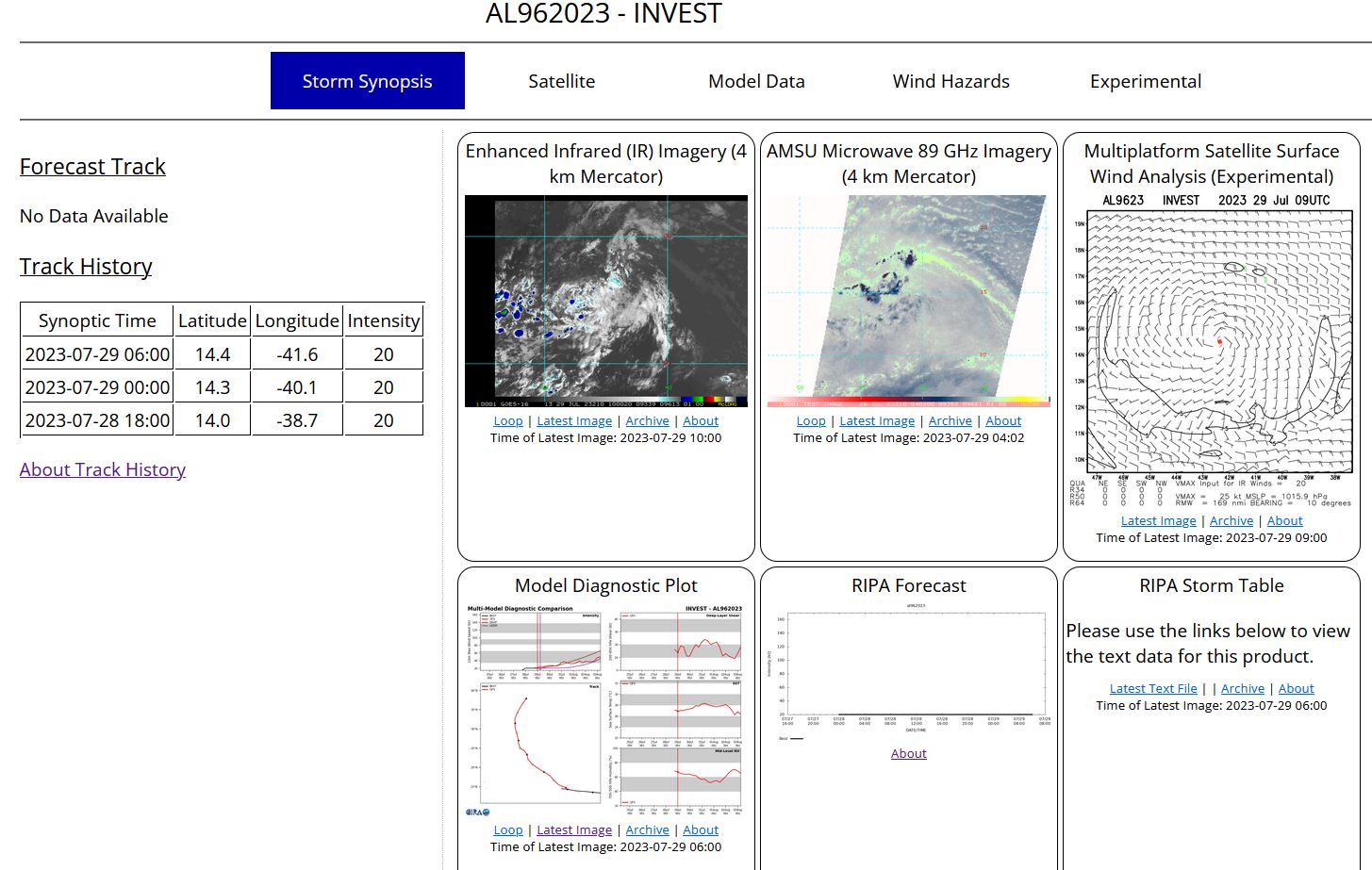1372x870 pixels.
Task: Click About link under RIPA Forecast
Action: 908,754
